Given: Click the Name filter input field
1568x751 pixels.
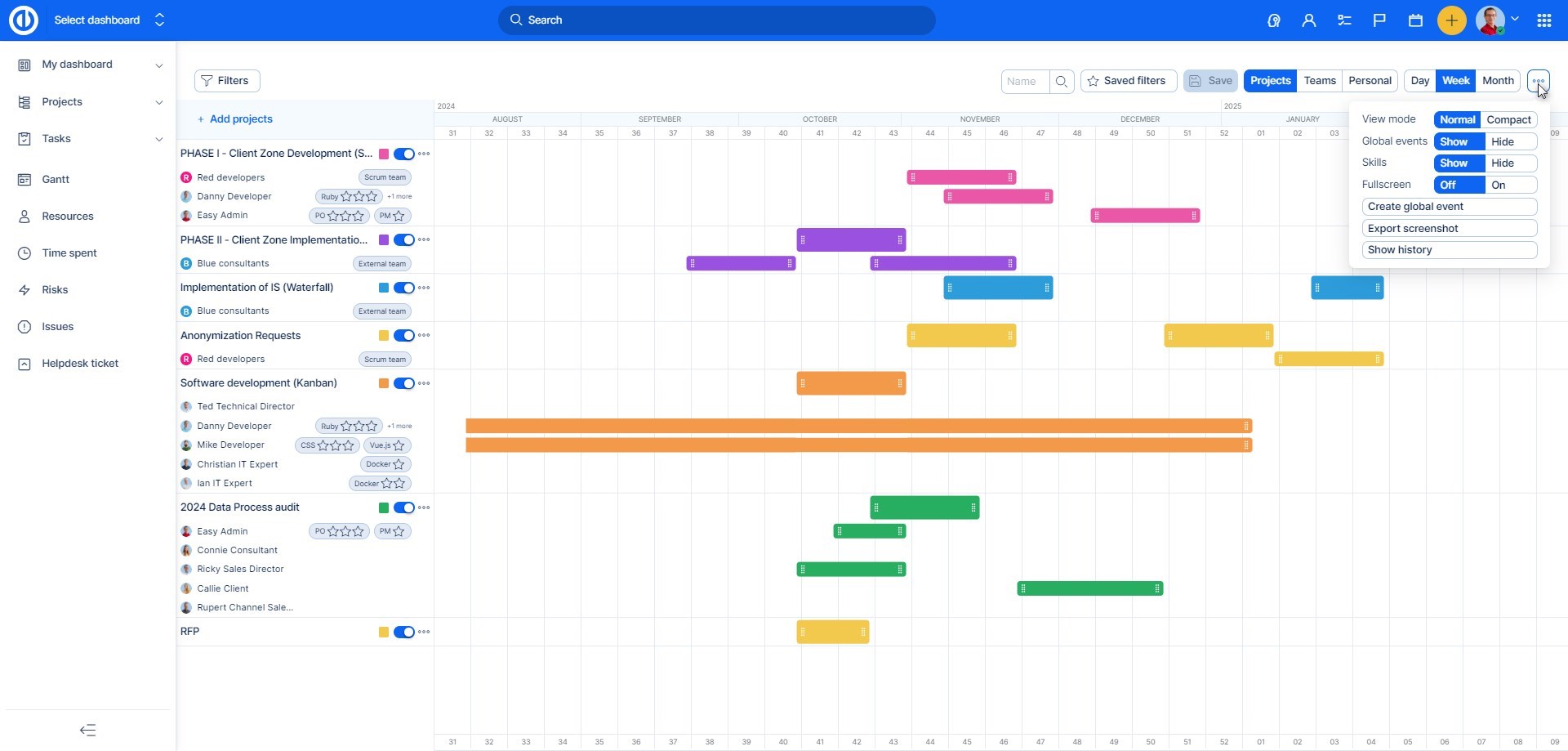Looking at the screenshot, I should (1024, 81).
